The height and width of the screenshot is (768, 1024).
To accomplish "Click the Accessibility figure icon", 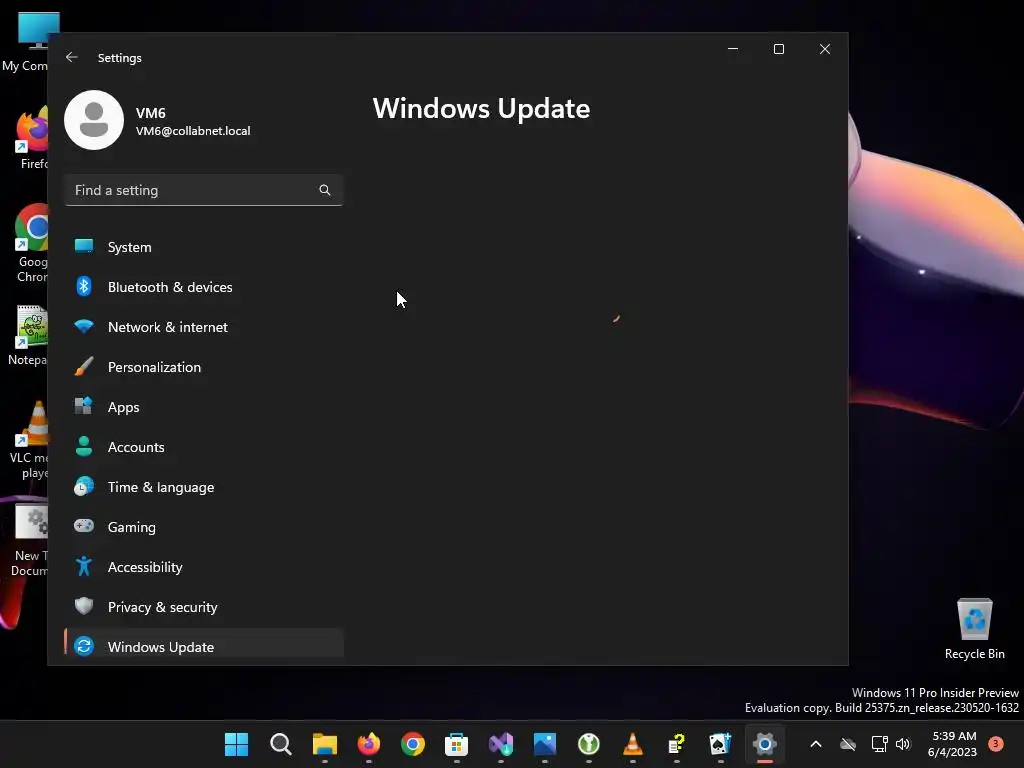I will (84, 566).
